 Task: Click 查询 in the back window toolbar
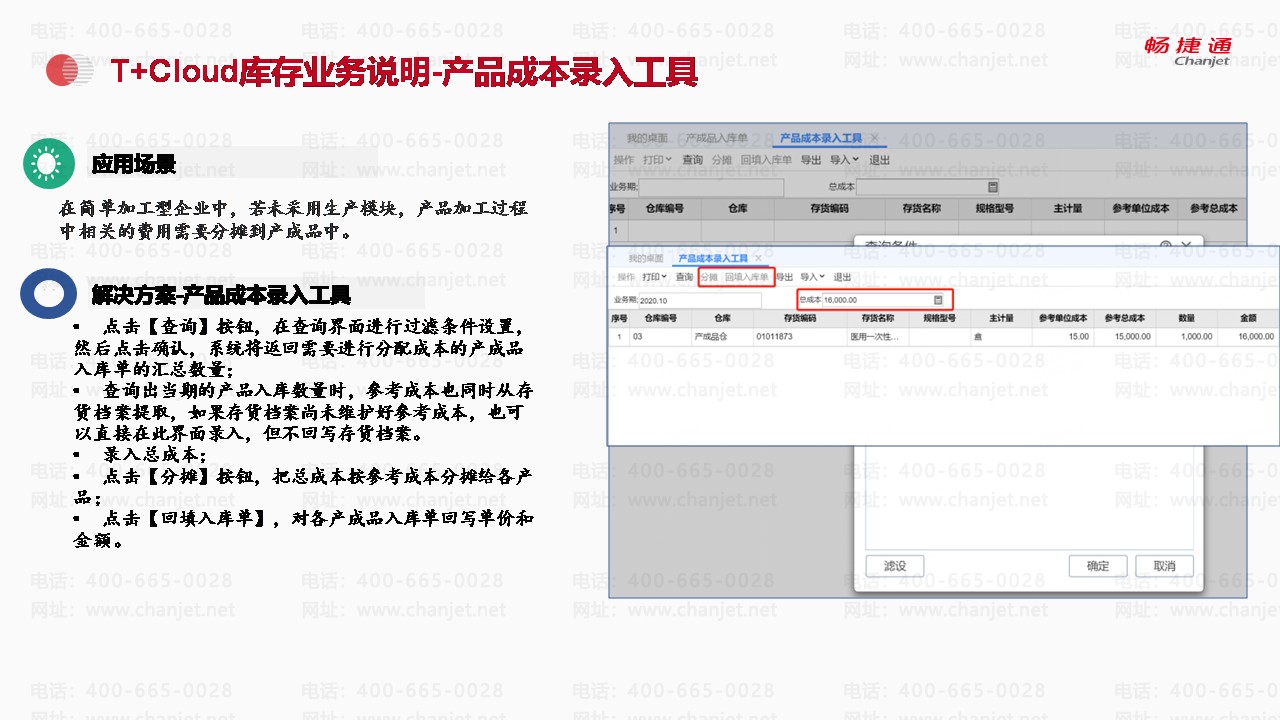coord(692,160)
